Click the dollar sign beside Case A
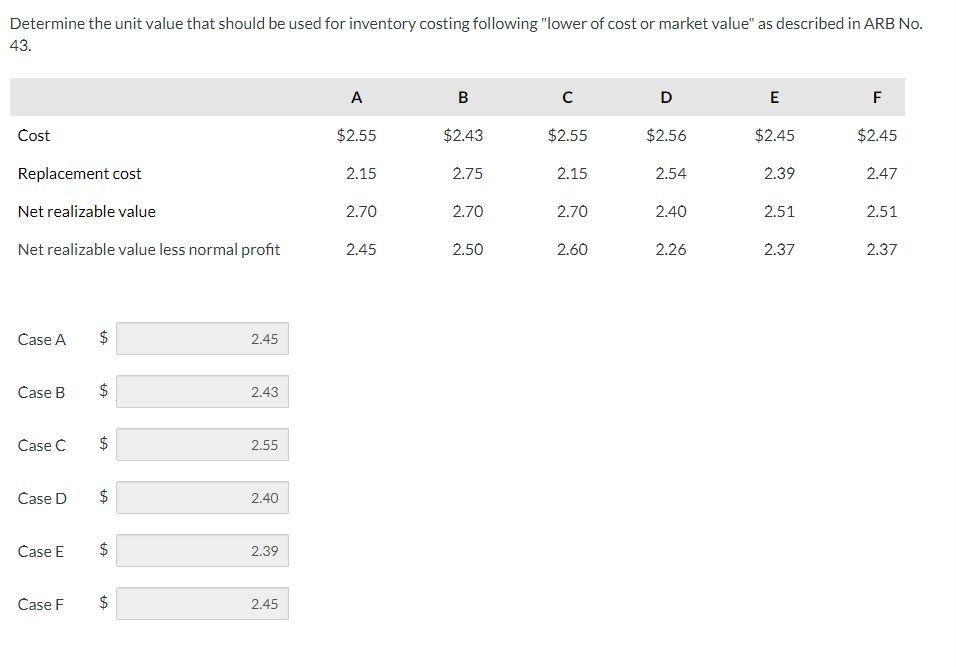The width and height of the screenshot is (956, 667). click(101, 338)
